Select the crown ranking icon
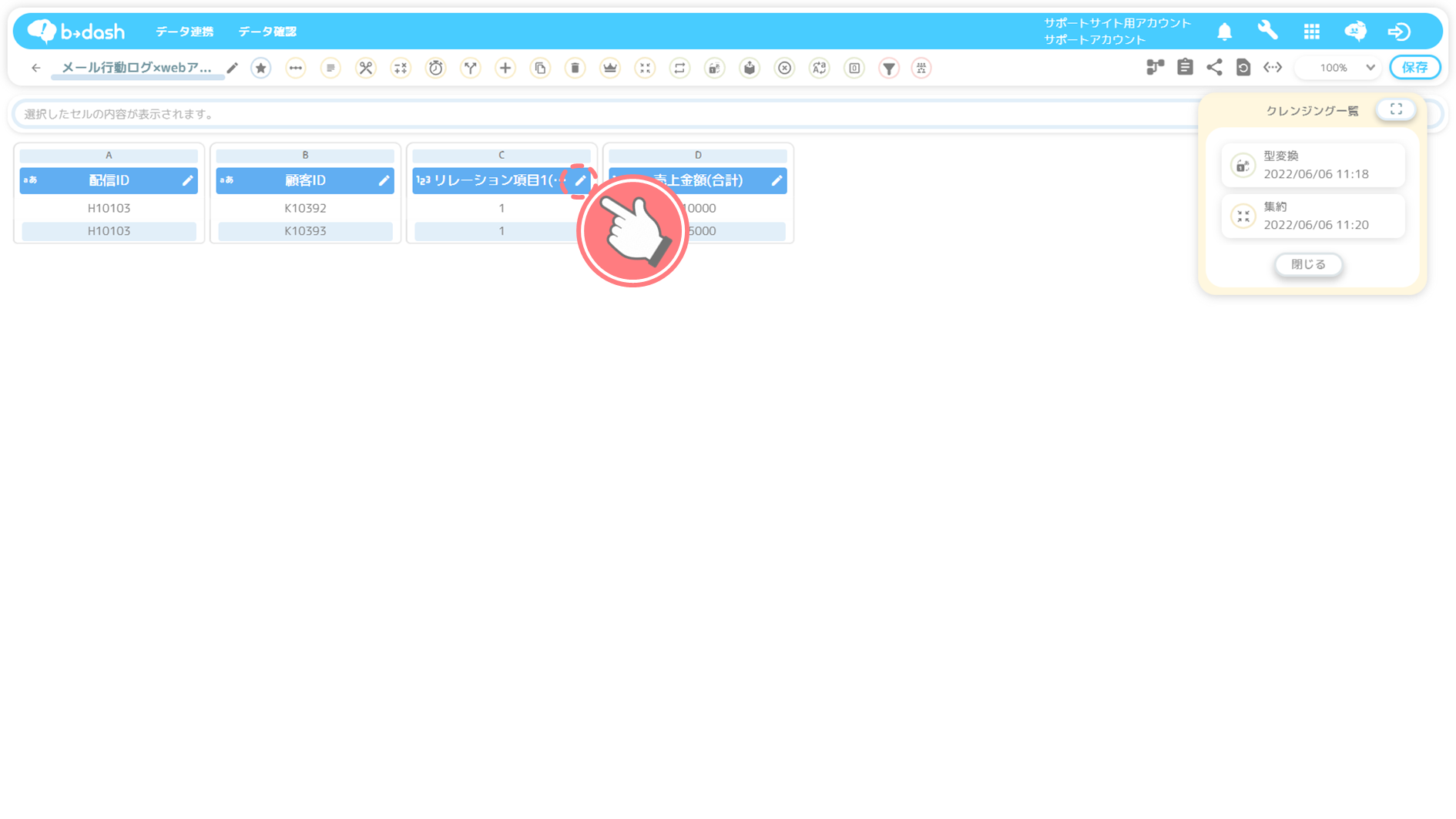Image resolution: width=1456 pixels, height=819 pixels. tap(610, 68)
